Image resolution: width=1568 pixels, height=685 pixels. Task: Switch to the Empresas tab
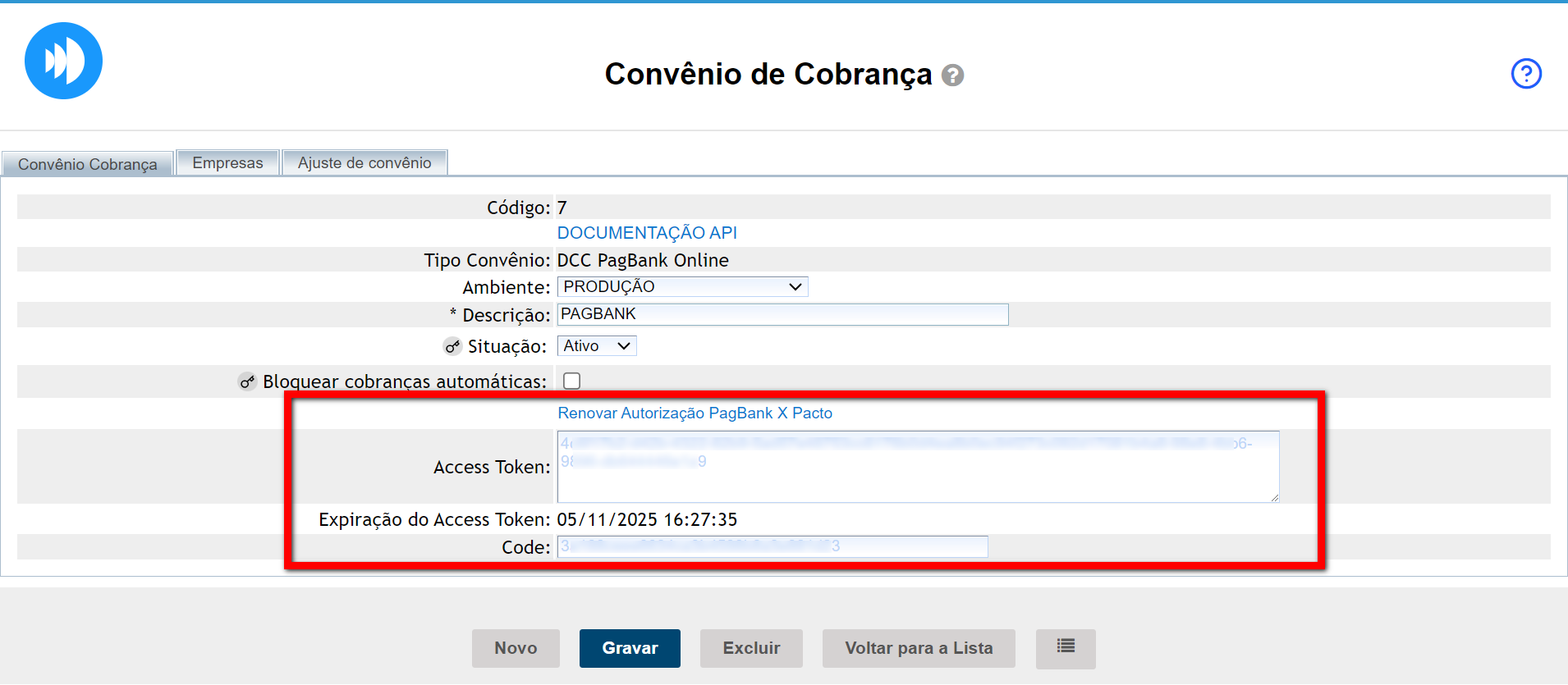(x=228, y=162)
